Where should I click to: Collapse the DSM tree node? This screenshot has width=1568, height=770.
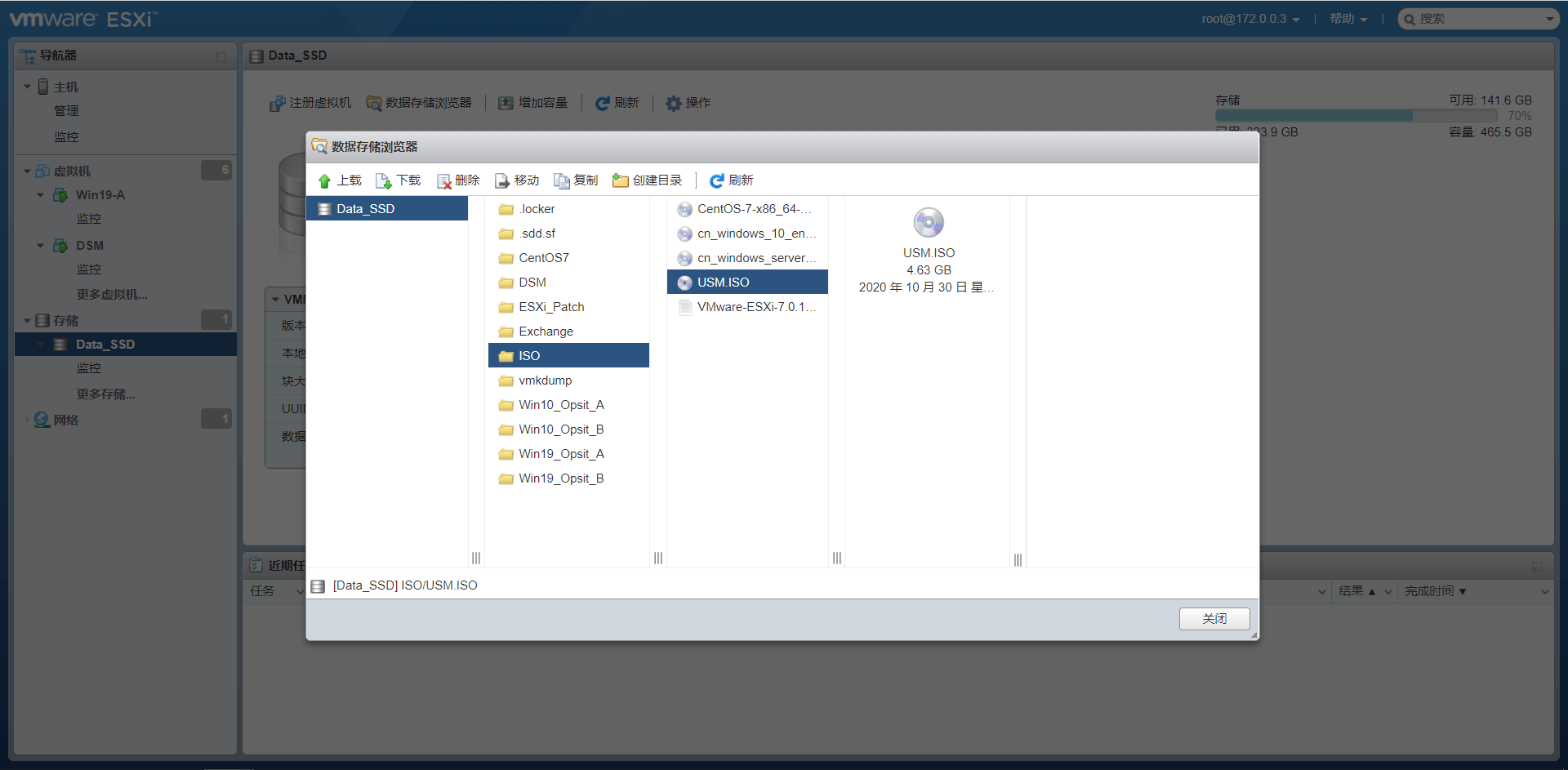40,246
